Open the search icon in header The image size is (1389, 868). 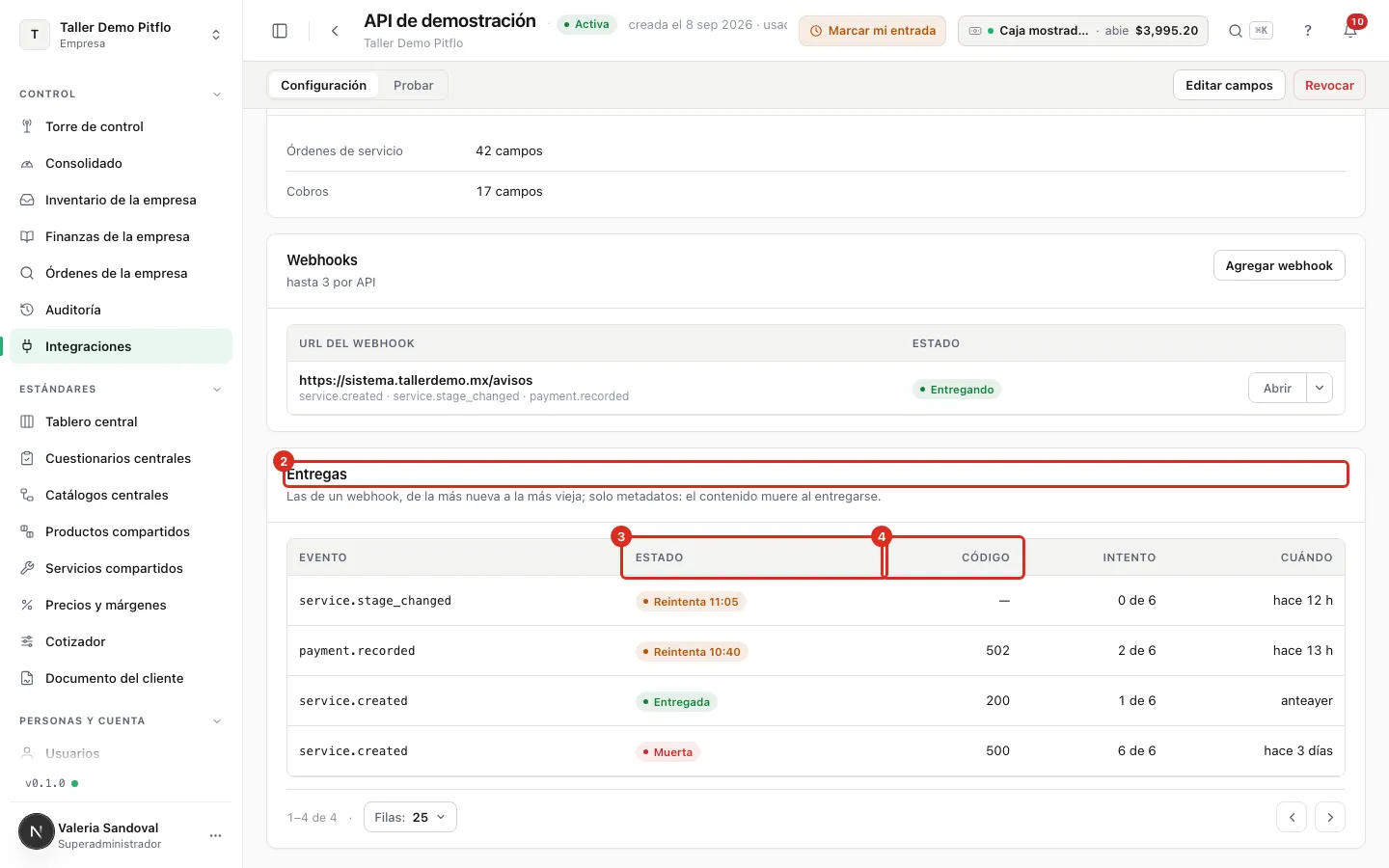(x=1236, y=31)
